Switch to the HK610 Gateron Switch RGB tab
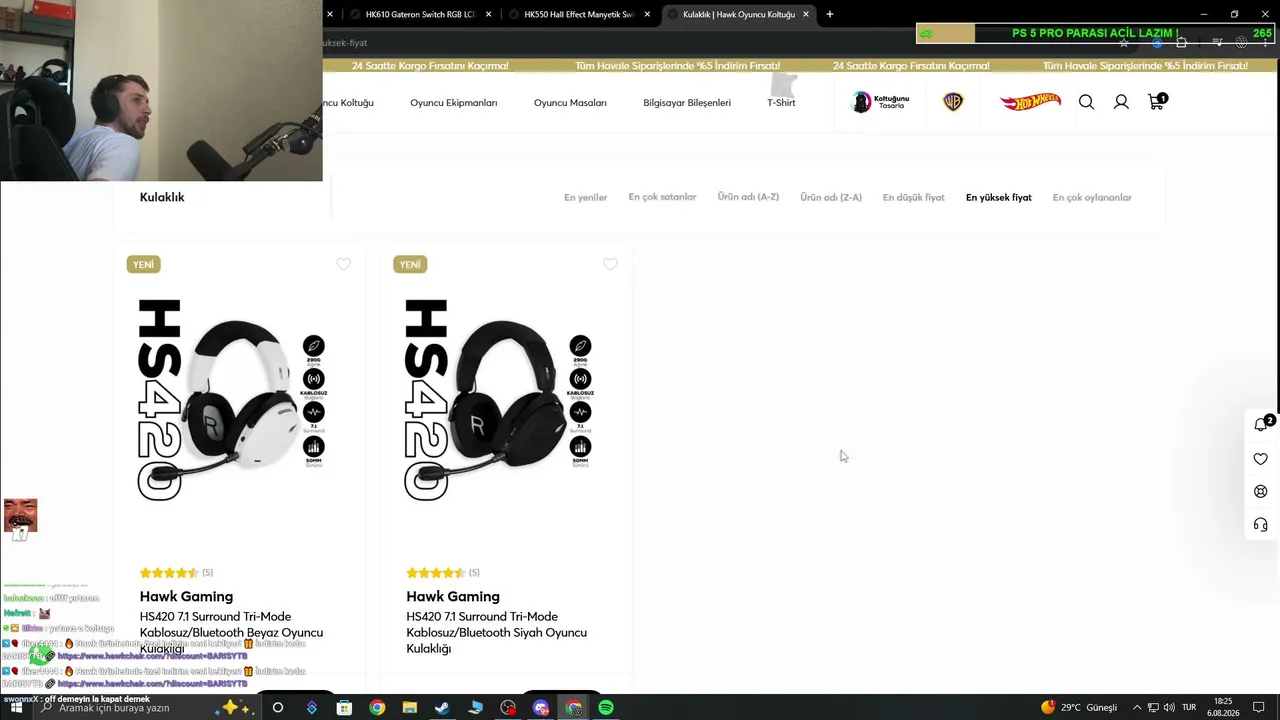The image size is (1280, 720). 419,14
